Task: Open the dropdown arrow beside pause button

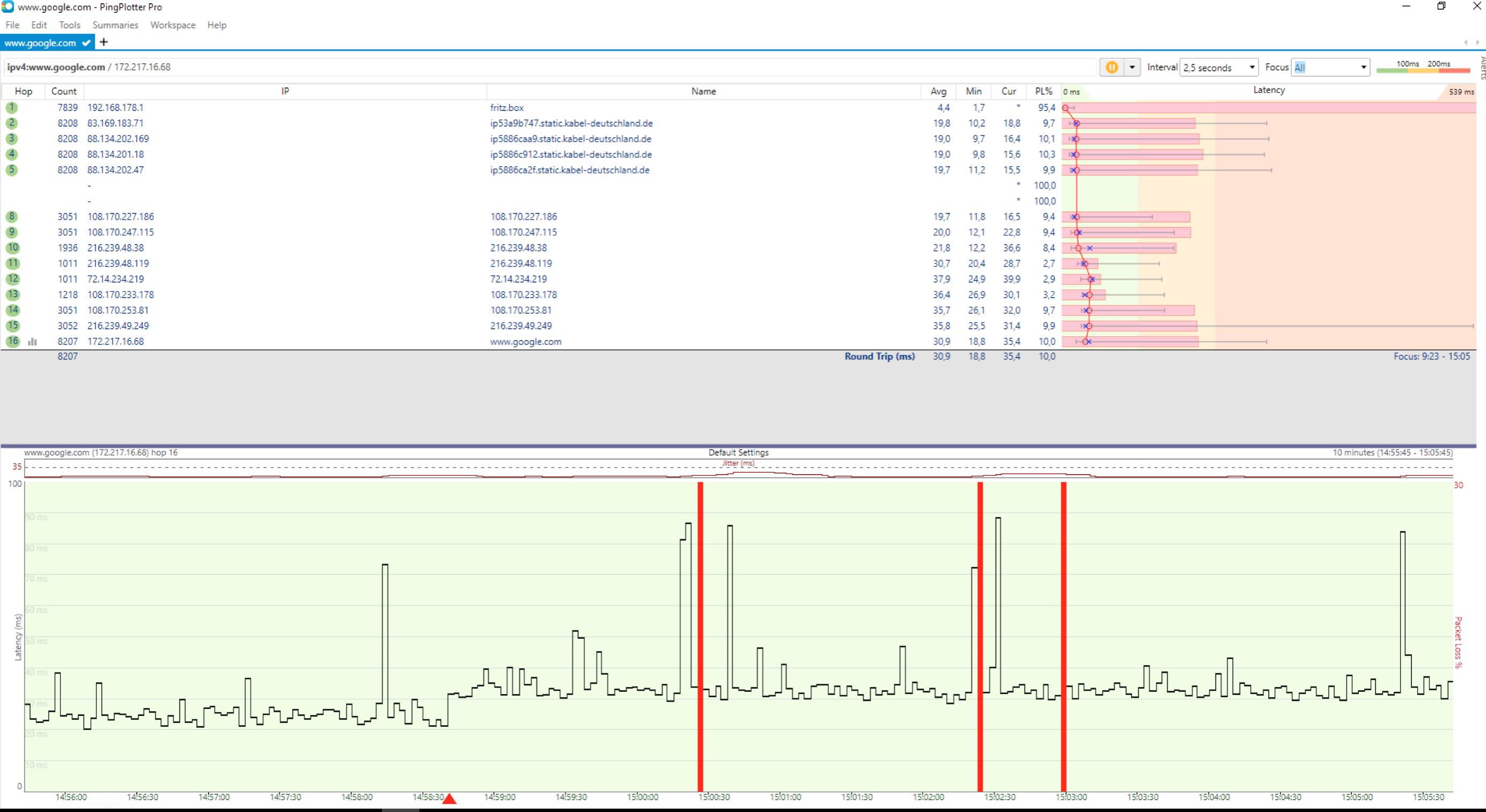Action: [x=1132, y=68]
